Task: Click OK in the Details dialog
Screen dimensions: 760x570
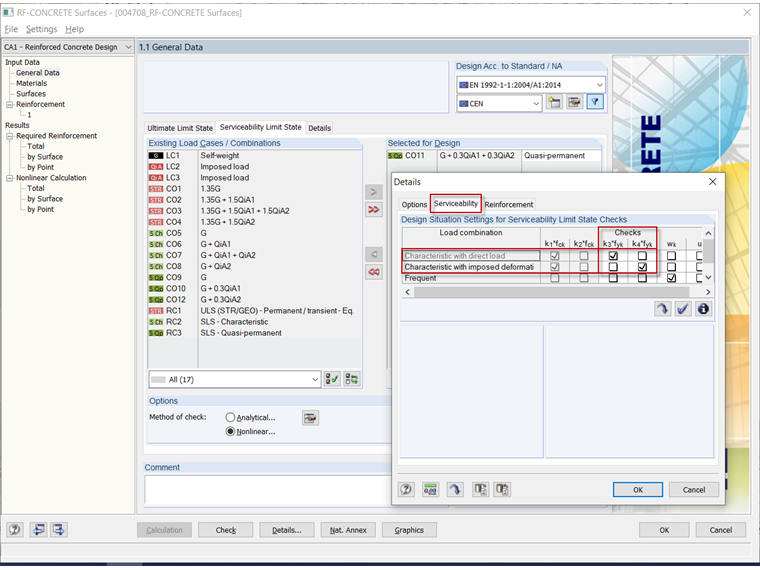Action: 638,490
